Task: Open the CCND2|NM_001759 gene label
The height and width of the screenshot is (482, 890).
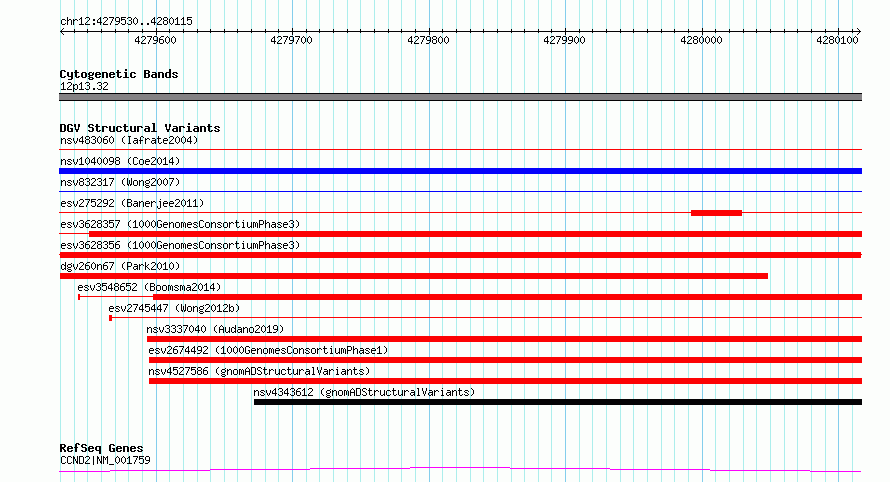Action: [105, 460]
